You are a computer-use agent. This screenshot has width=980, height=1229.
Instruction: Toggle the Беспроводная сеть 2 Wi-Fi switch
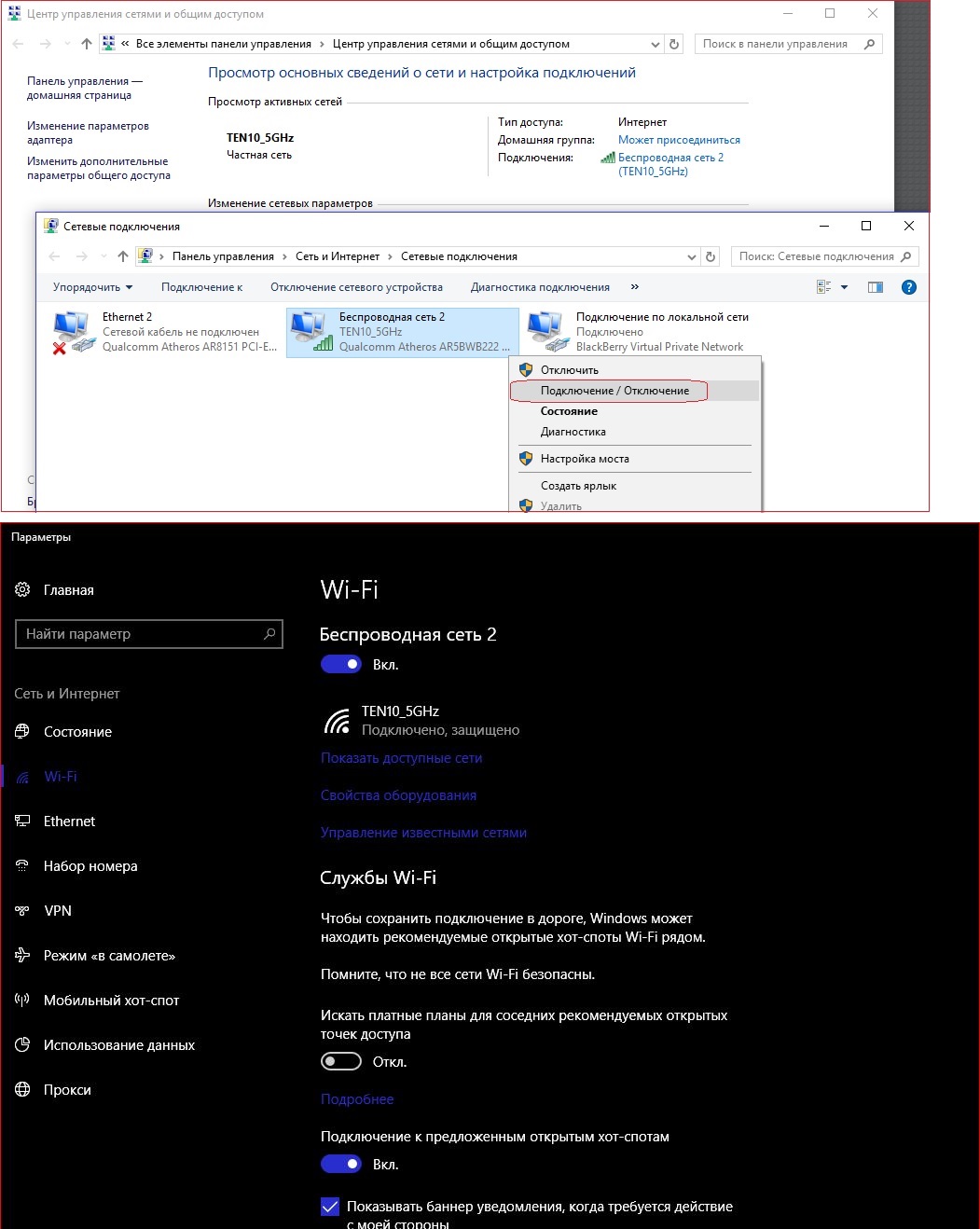coord(341,664)
